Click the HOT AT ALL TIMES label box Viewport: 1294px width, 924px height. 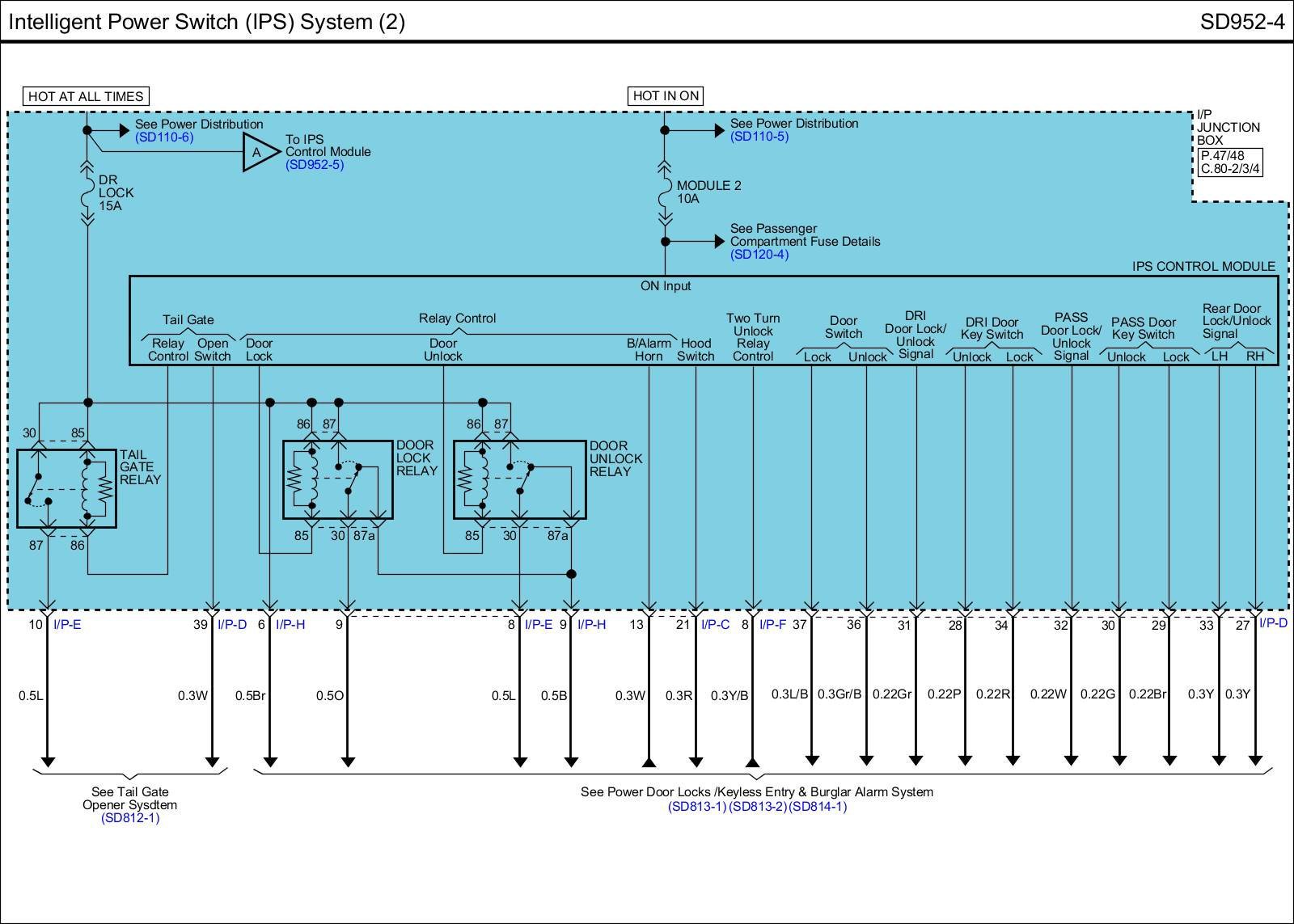coord(86,96)
